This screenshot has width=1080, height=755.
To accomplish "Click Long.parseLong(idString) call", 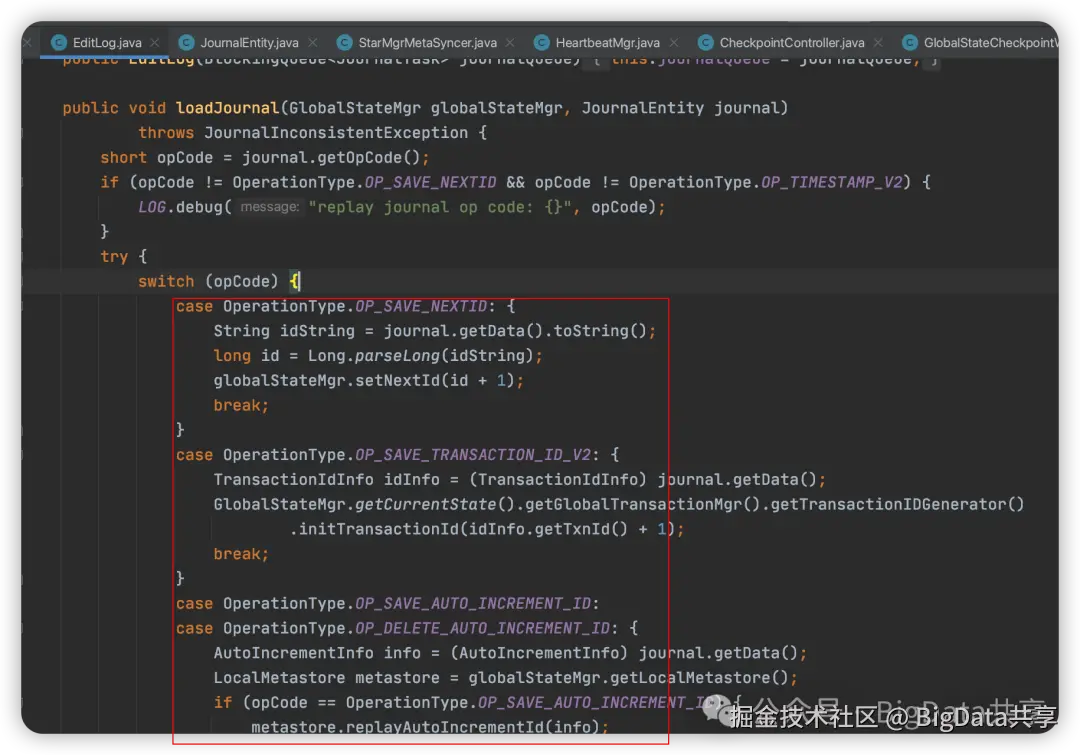I will [x=421, y=356].
